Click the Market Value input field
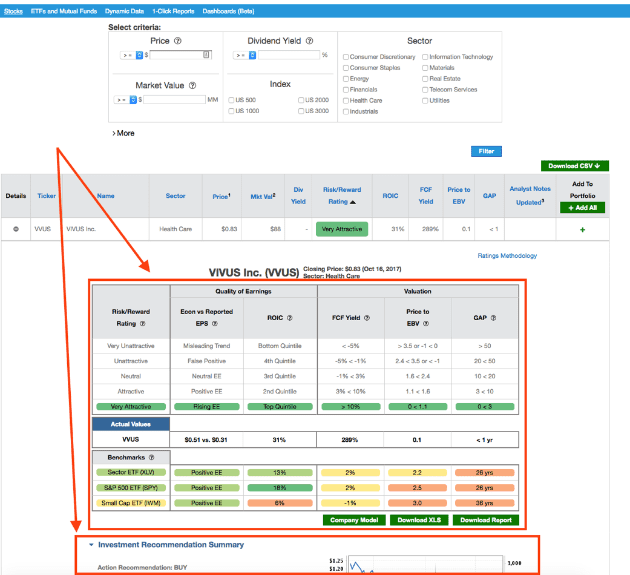Viewport: 630px width, 575px height. 174,100
